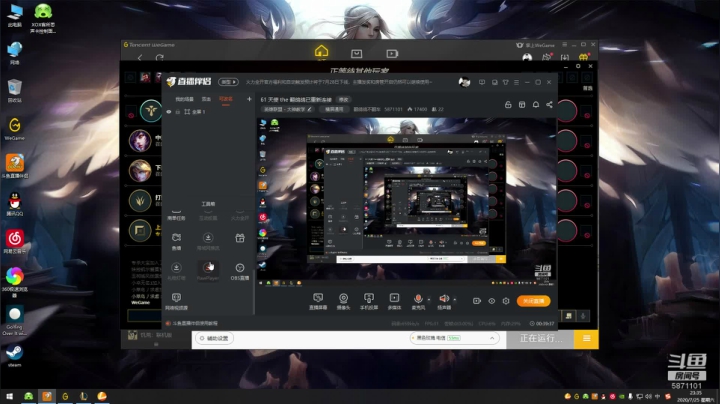Open the OBS直播 tool icon
720x404 pixels.
click(240, 270)
